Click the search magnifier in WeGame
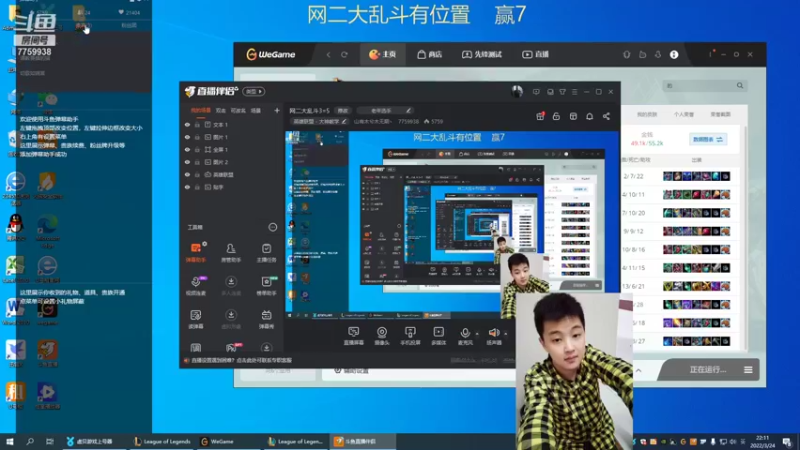The width and height of the screenshot is (800, 450). click(x=740, y=86)
